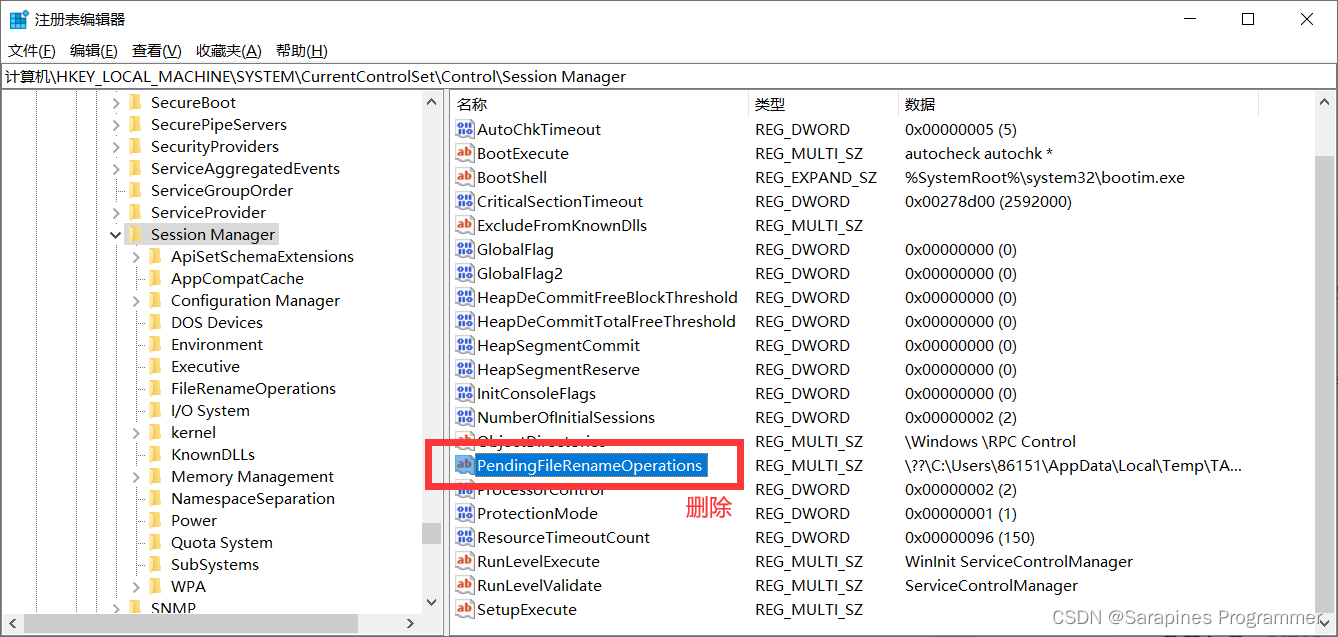
Task: Click the GlobalFlag2 value icon
Action: pyautogui.click(x=464, y=273)
